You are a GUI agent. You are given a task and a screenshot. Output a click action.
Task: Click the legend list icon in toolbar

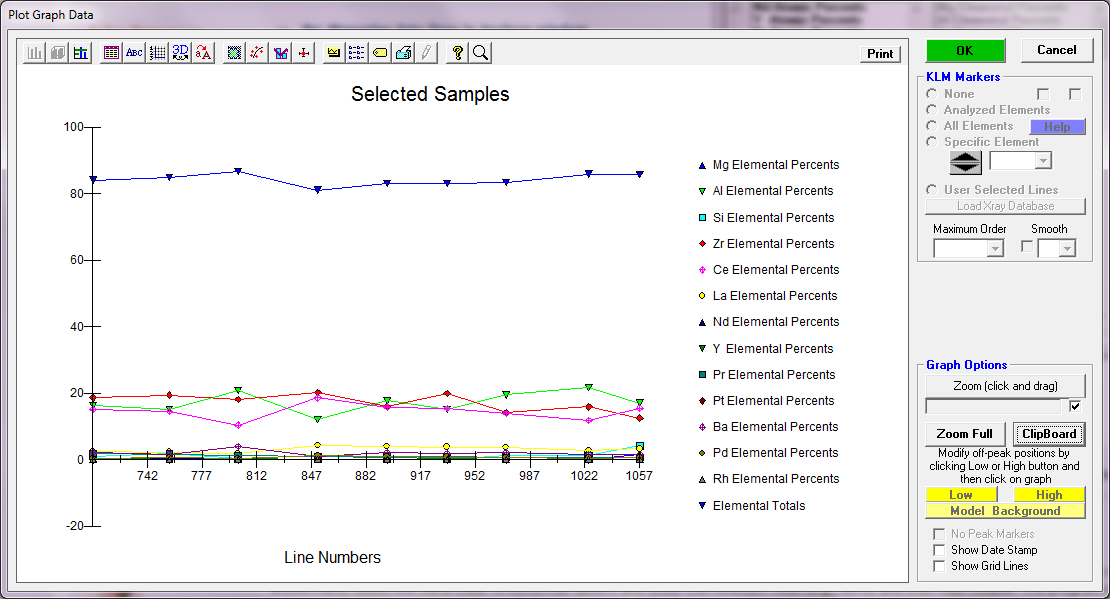[x=357, y=53]
